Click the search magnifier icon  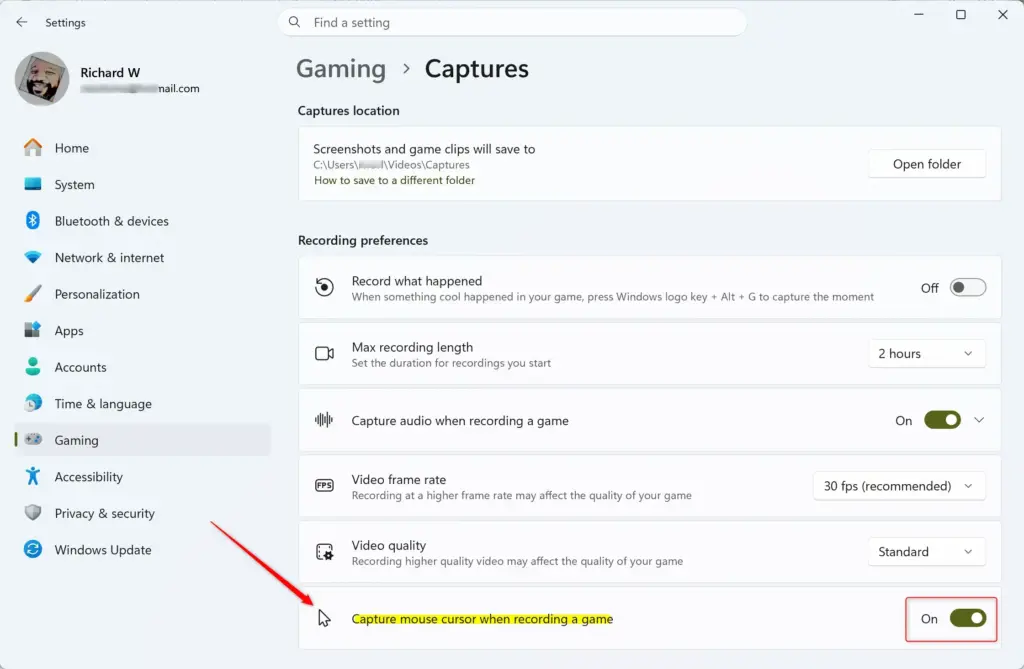click(x=295, y=22)
